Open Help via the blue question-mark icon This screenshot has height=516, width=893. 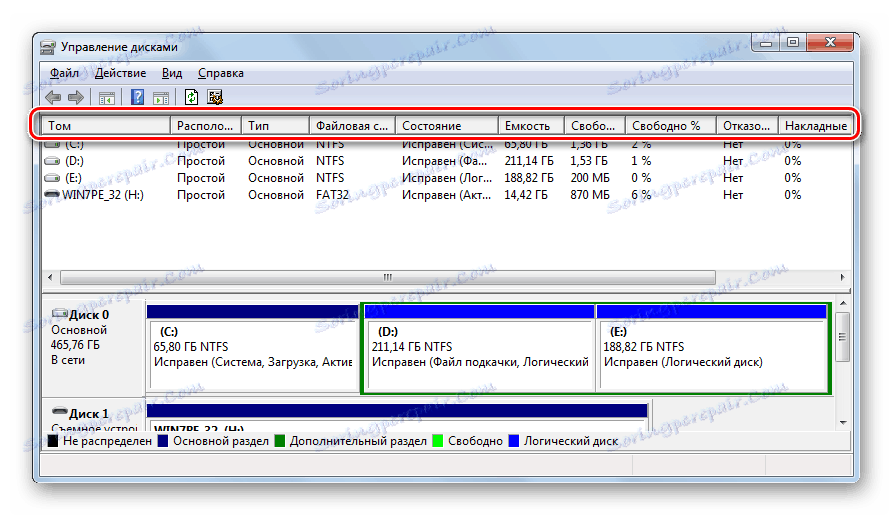pos(137,97)
